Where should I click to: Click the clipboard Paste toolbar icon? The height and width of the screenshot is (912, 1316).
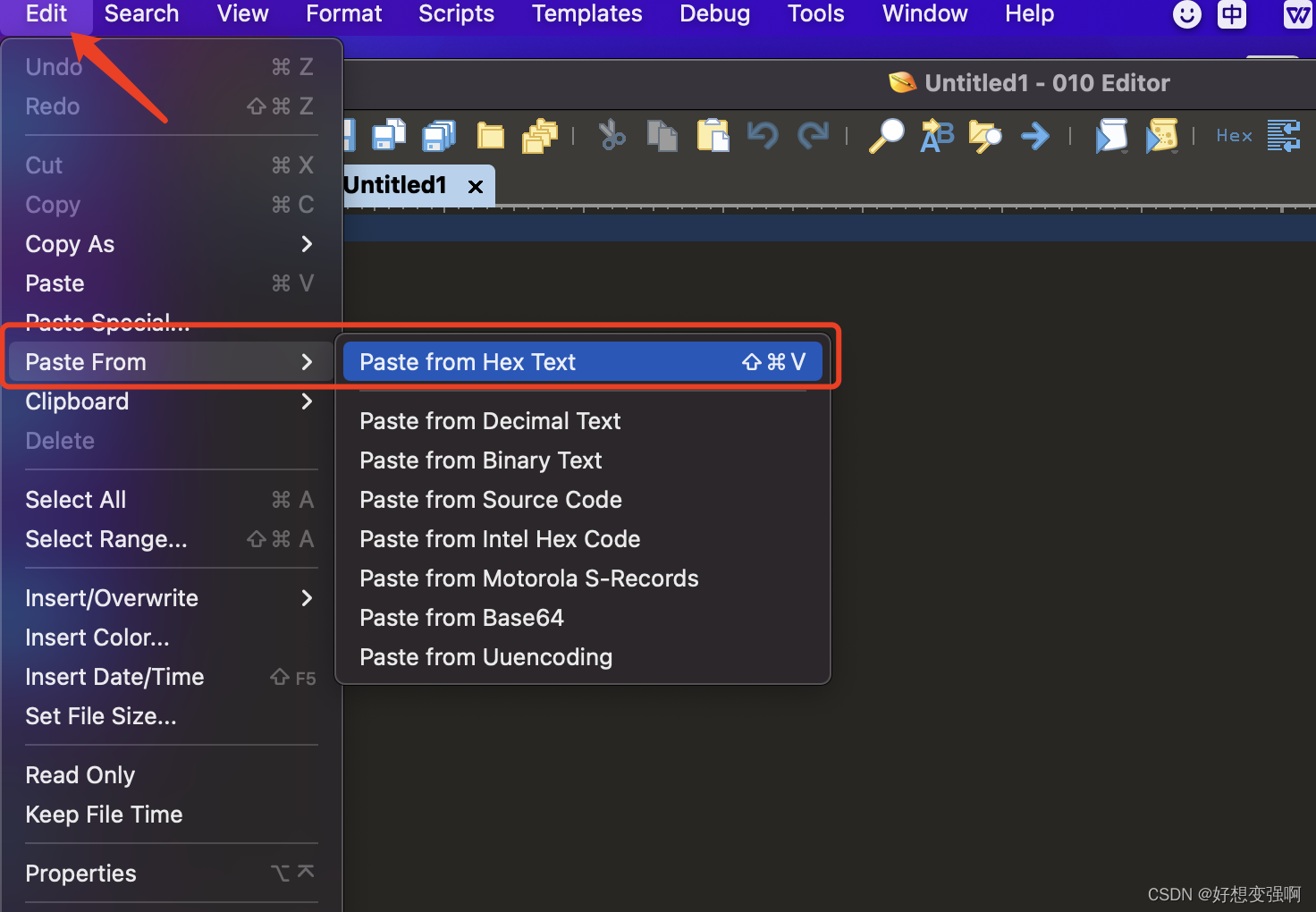point(713,135)
